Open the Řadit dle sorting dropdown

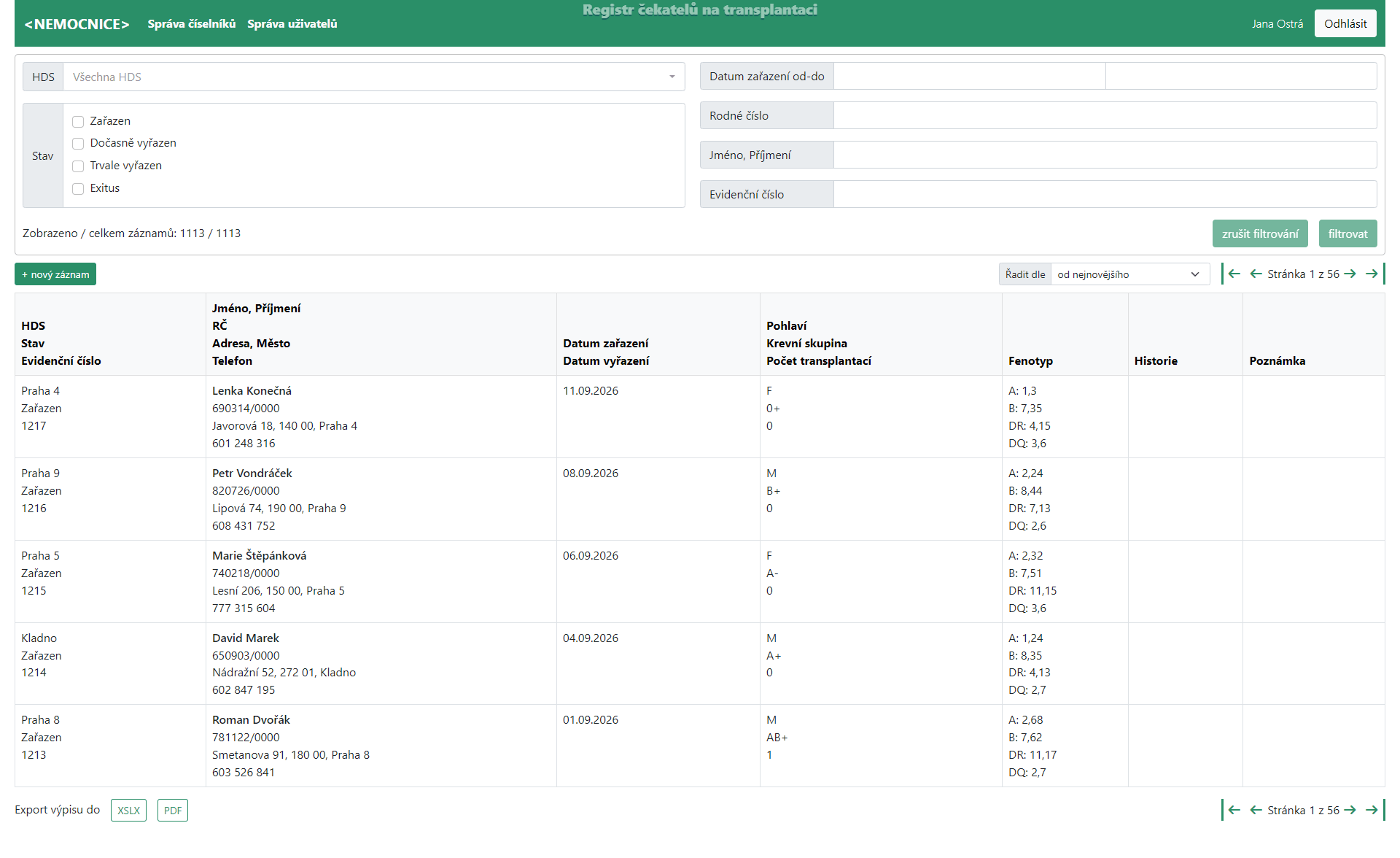click(x=1129, y=274)
